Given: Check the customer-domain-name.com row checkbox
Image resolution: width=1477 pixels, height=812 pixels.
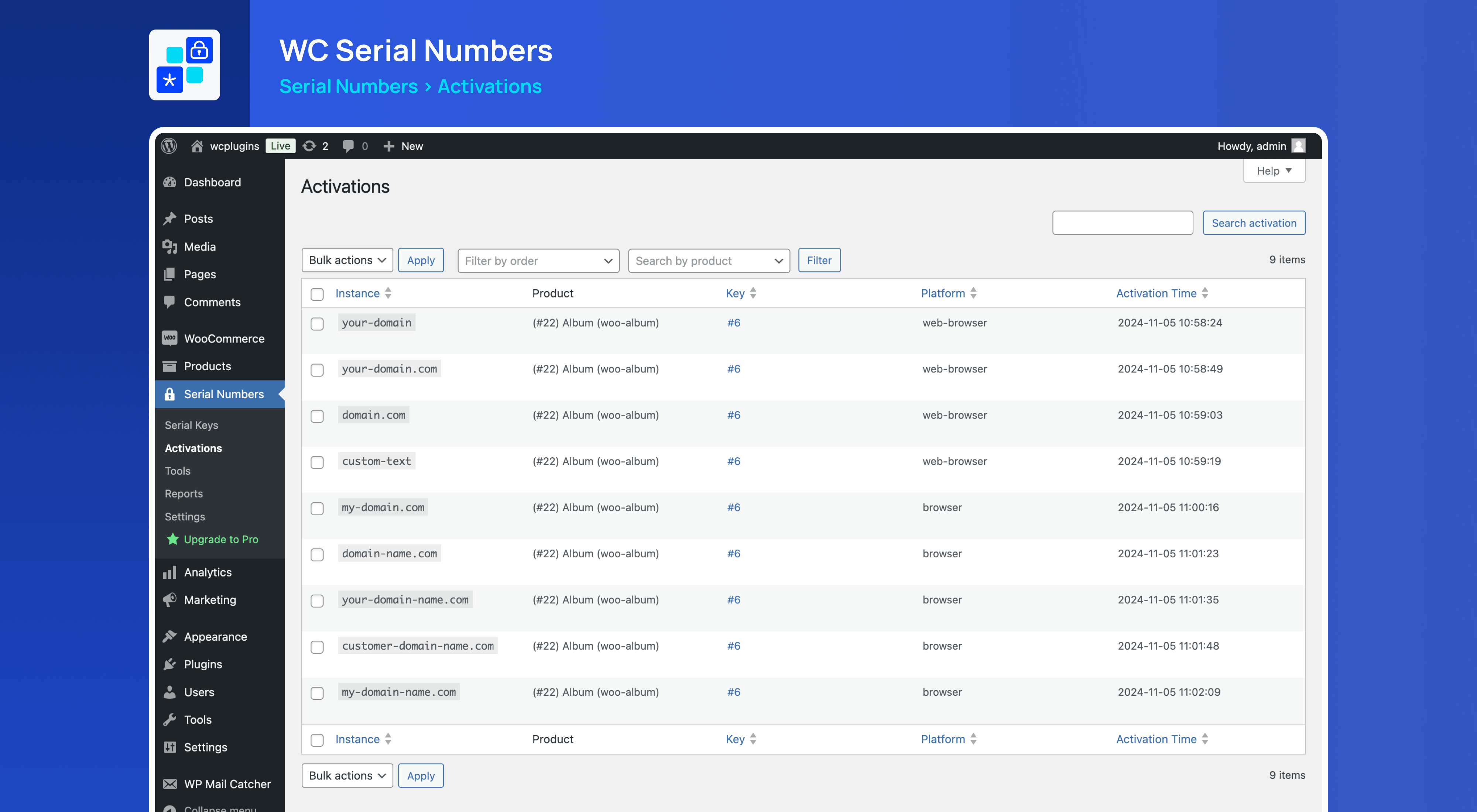Looking at the screenshot, I should click(317, 647).
